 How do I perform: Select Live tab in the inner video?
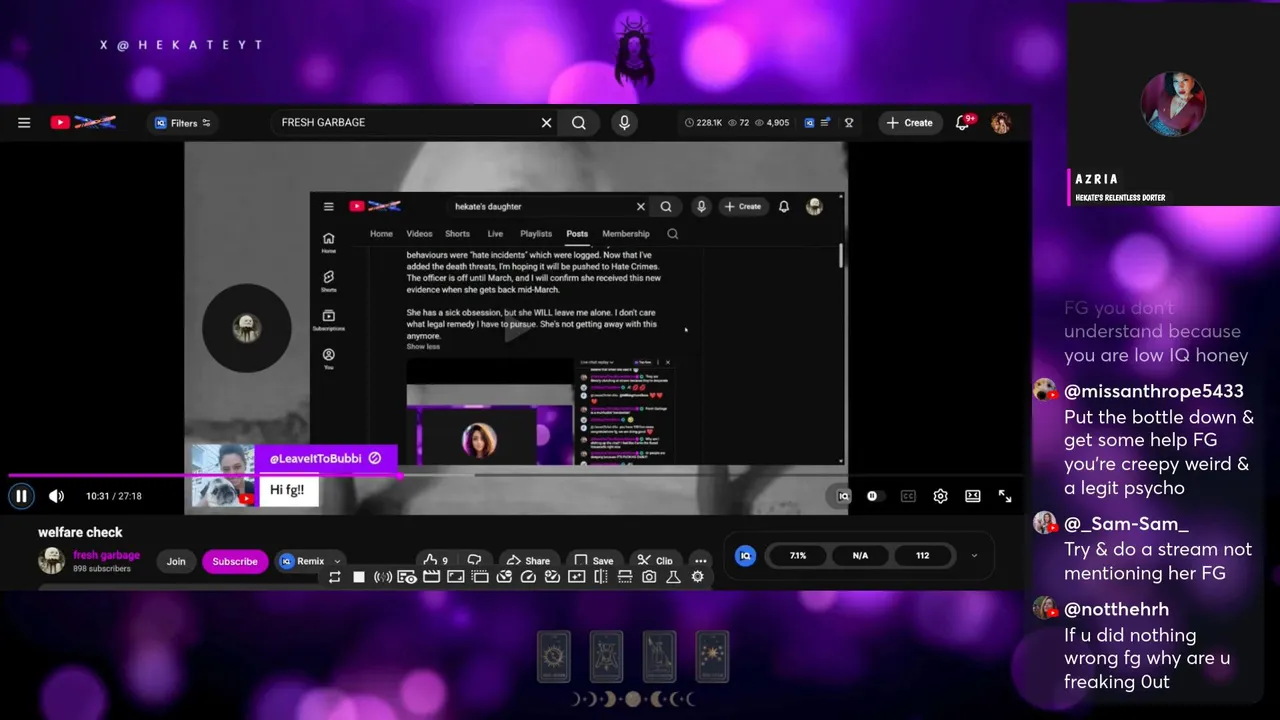tap(495, 234)
